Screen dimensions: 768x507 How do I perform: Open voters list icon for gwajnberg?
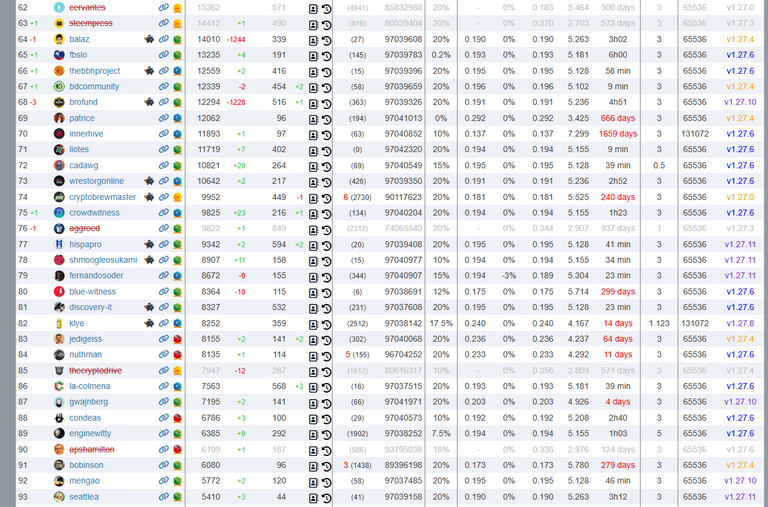tap(313, 403)
